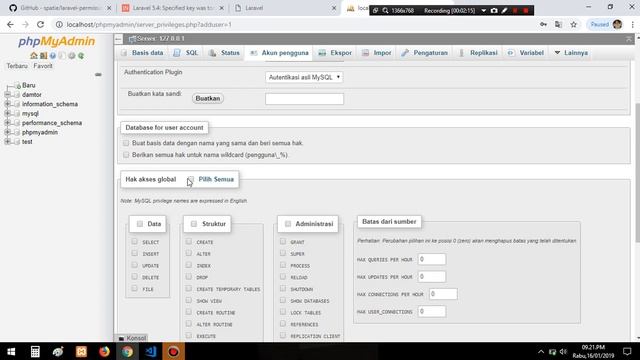The width and height of the screenshot is (640, 360).
Task: Click the green reload navigation icon
Action: click(81, 56)
